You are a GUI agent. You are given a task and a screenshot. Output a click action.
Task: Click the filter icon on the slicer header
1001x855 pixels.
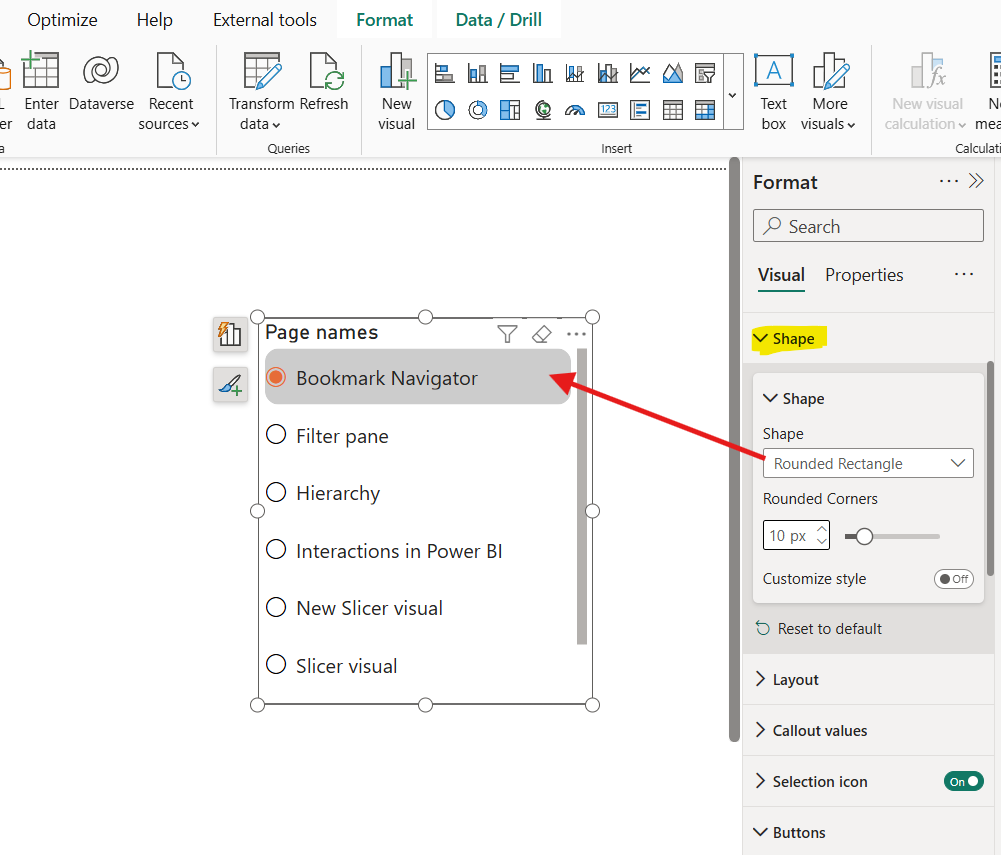point(507,333)
